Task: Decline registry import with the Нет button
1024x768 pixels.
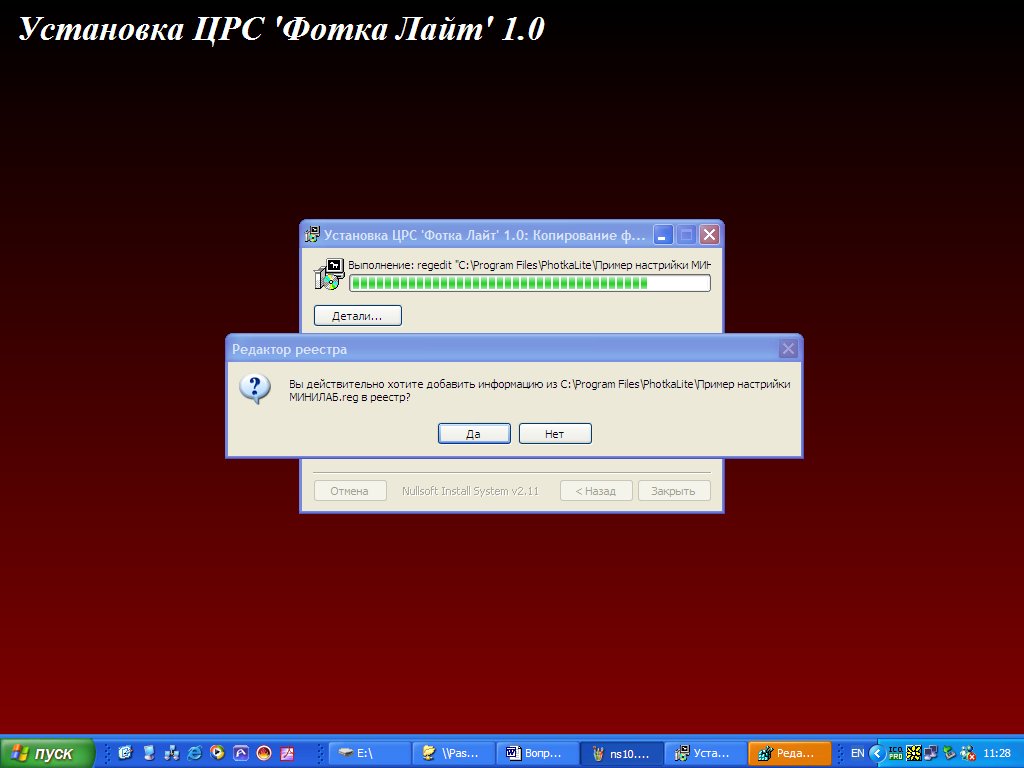Action: click(x=555, y=434)
